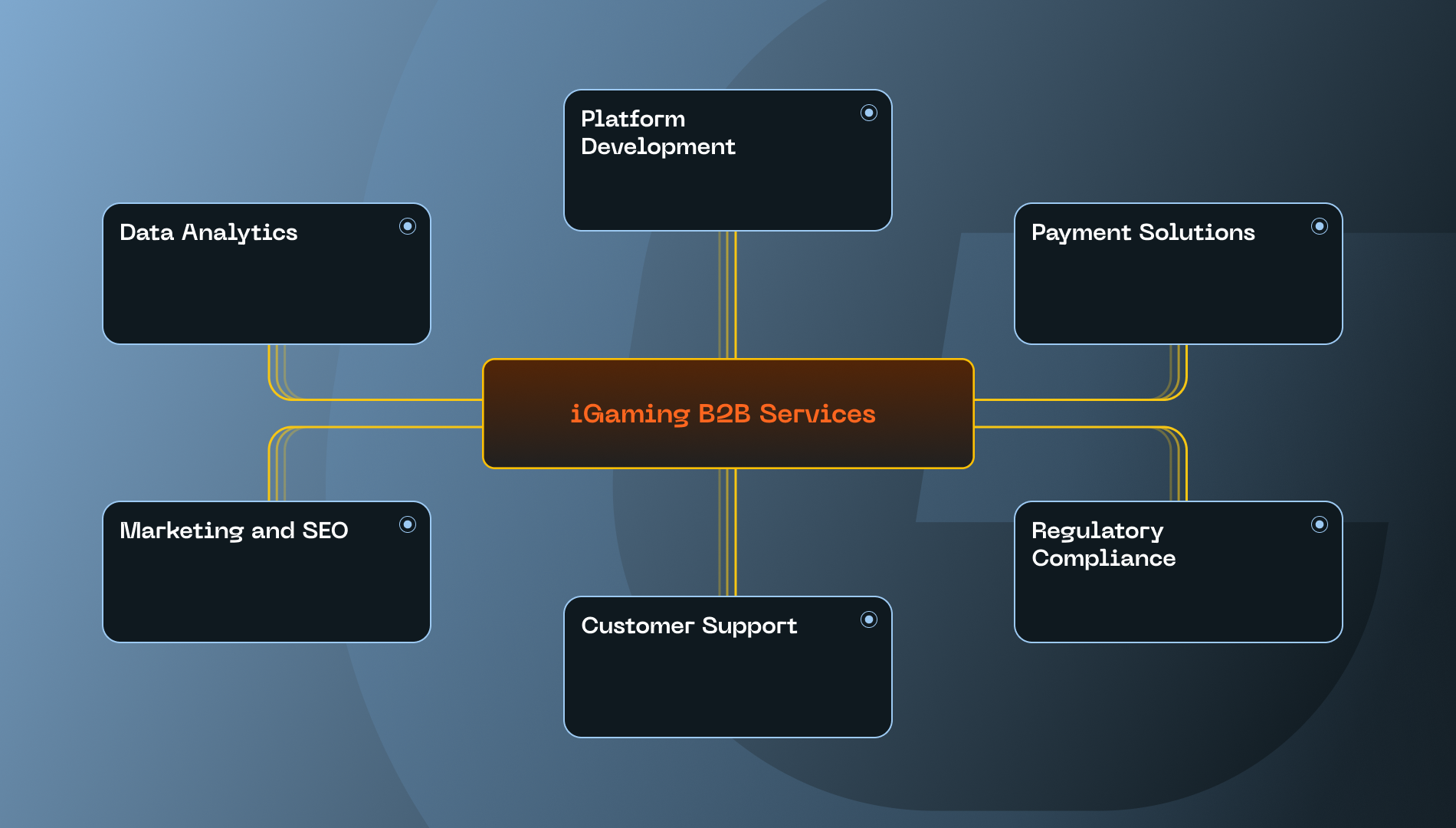Select the Regulatory Compliance radio dot
This screenshot has height=828, width=1456.
tap(1320, 524)
